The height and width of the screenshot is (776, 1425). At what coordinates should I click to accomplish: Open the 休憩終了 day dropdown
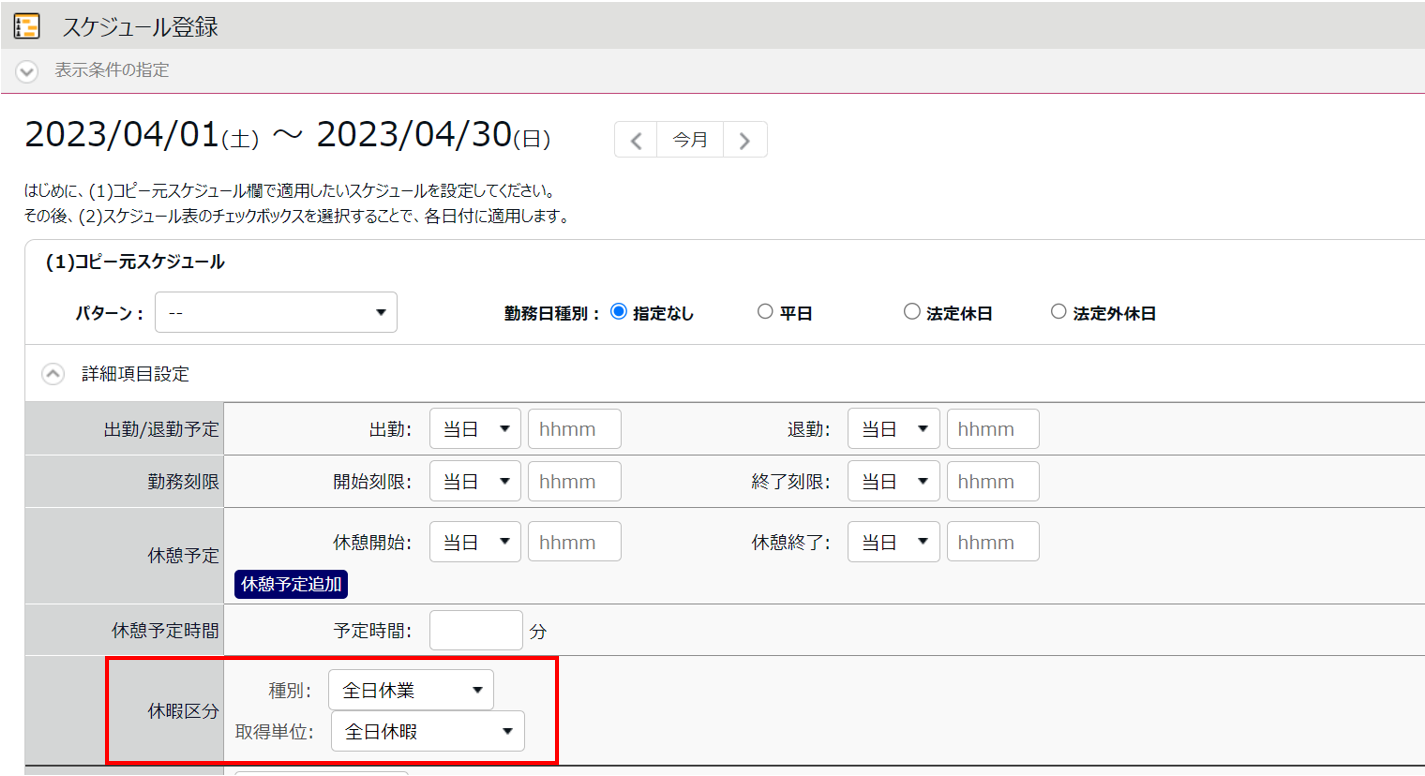[893, 542]
